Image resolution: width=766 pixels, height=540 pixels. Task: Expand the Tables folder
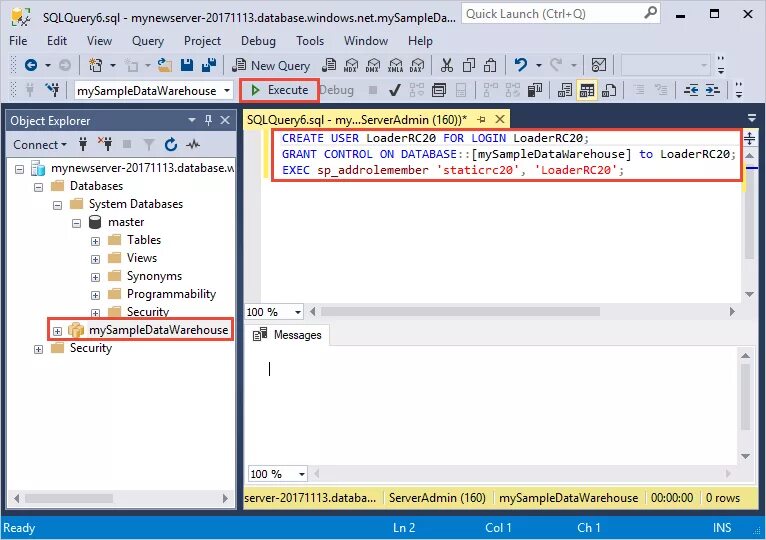click(96, 241)
